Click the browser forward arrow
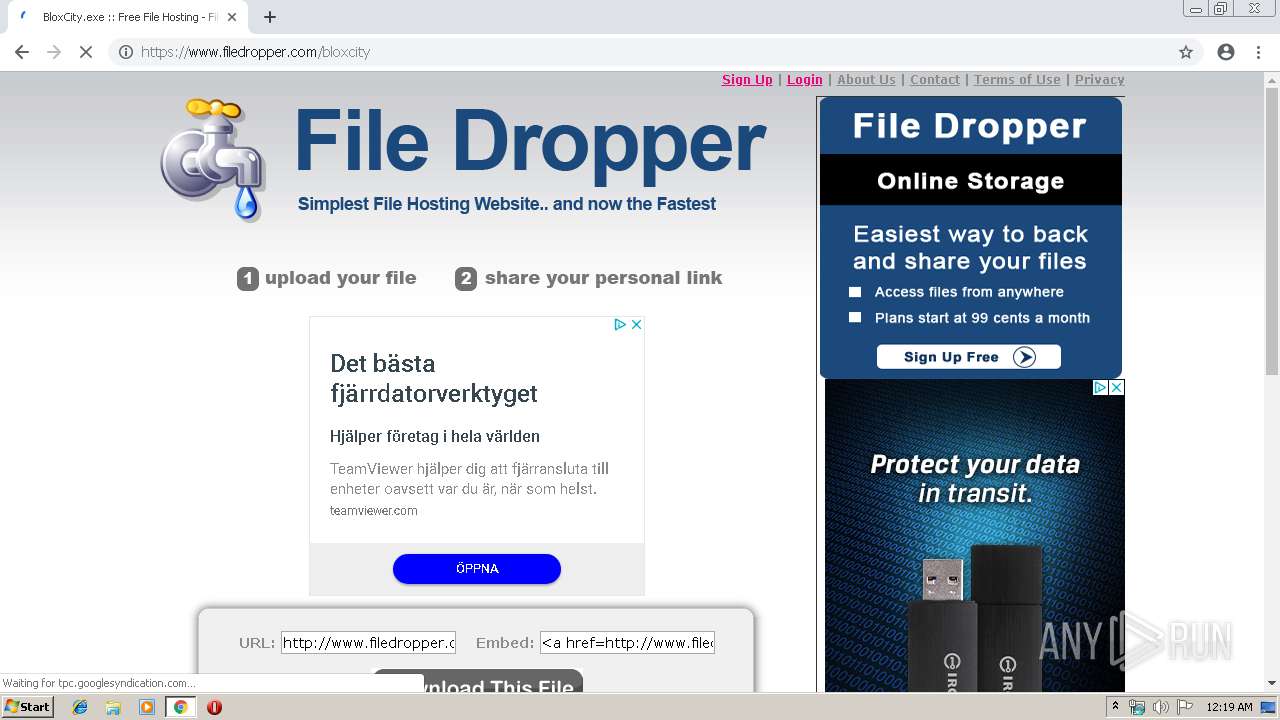Image resolution: width=1280 pixels, height=720 pixels. click(54, 52)
